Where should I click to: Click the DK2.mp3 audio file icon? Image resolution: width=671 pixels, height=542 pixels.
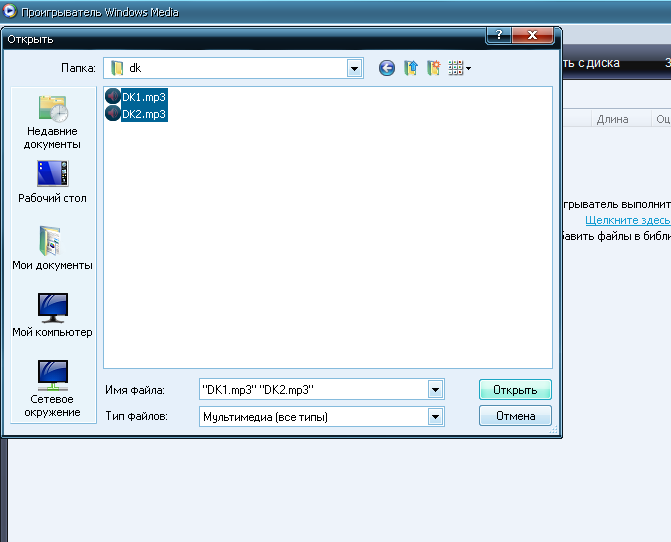click(113, 114)
